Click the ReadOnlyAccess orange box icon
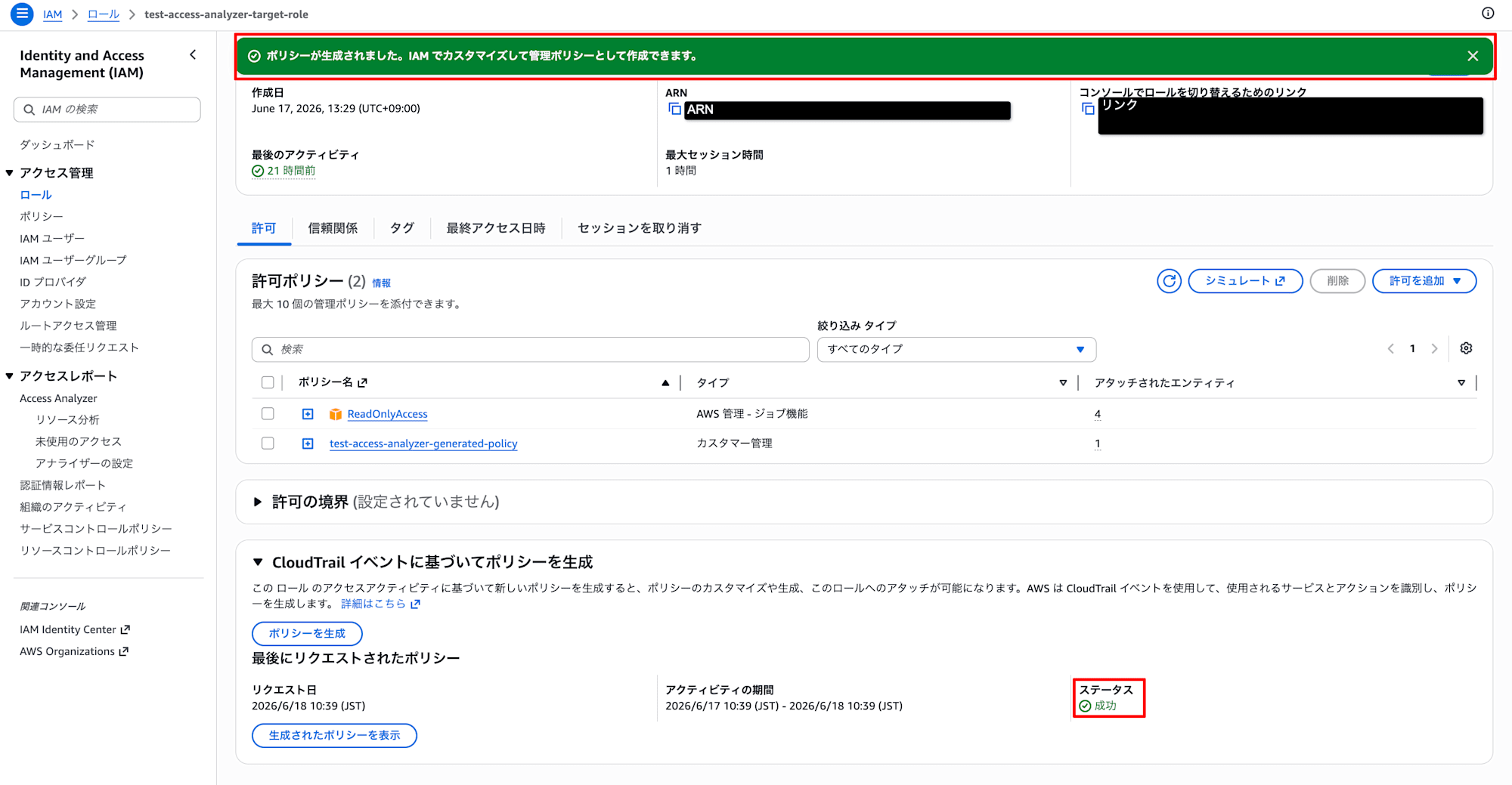This screenshot has width=1512, height=785. 336,414
